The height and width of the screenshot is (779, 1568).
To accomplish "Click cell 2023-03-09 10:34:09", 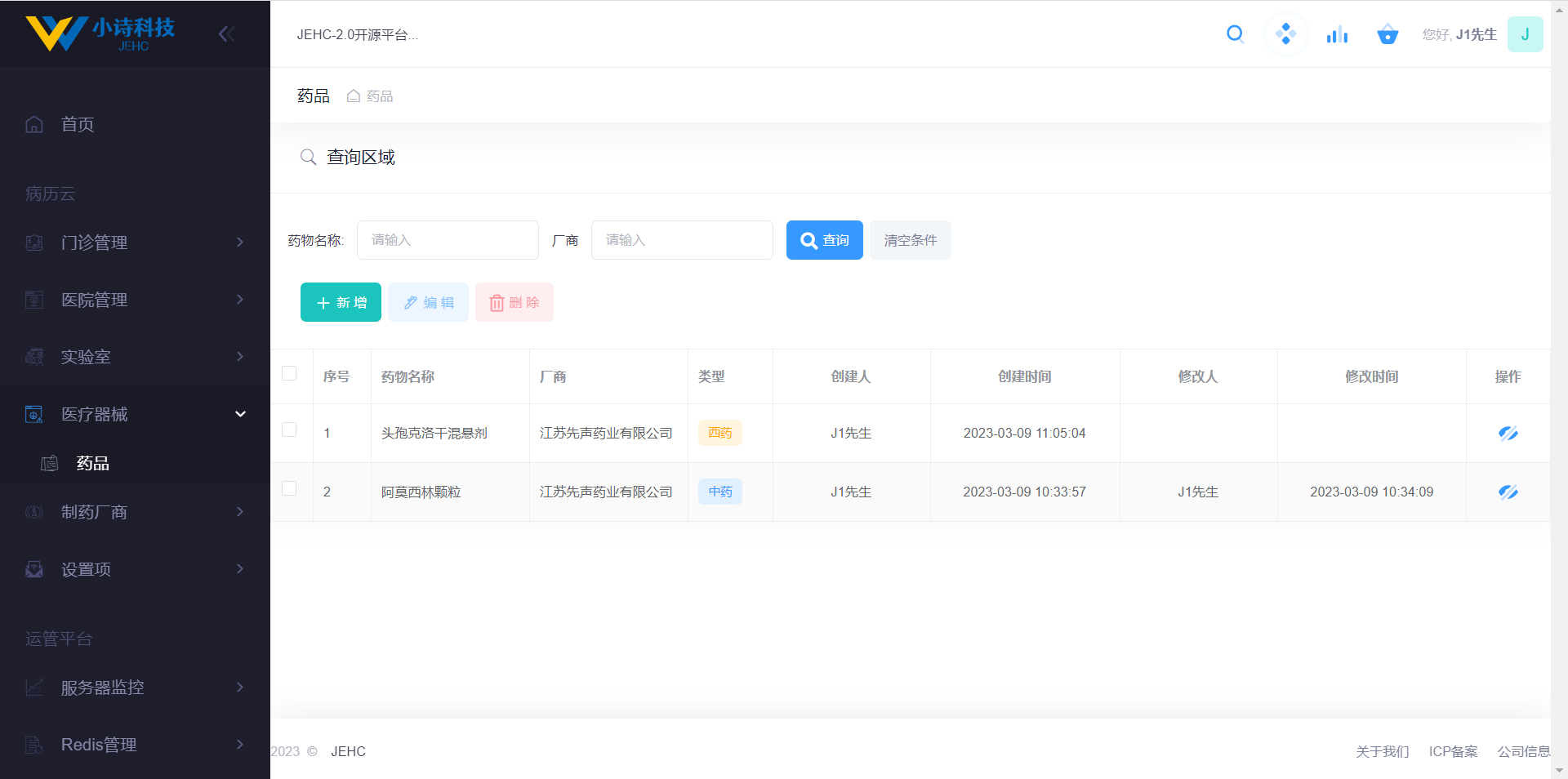I will coord(1371,492).
